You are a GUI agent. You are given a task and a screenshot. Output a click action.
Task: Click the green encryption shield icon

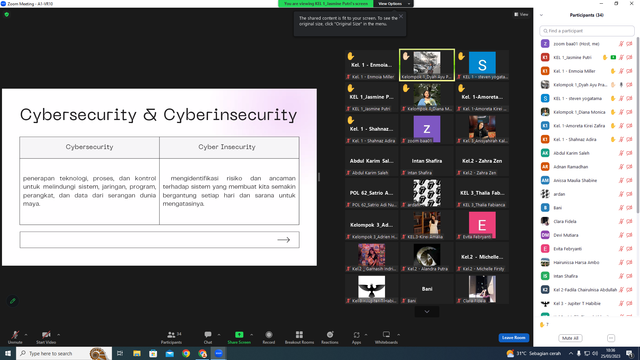pos(7,14)
